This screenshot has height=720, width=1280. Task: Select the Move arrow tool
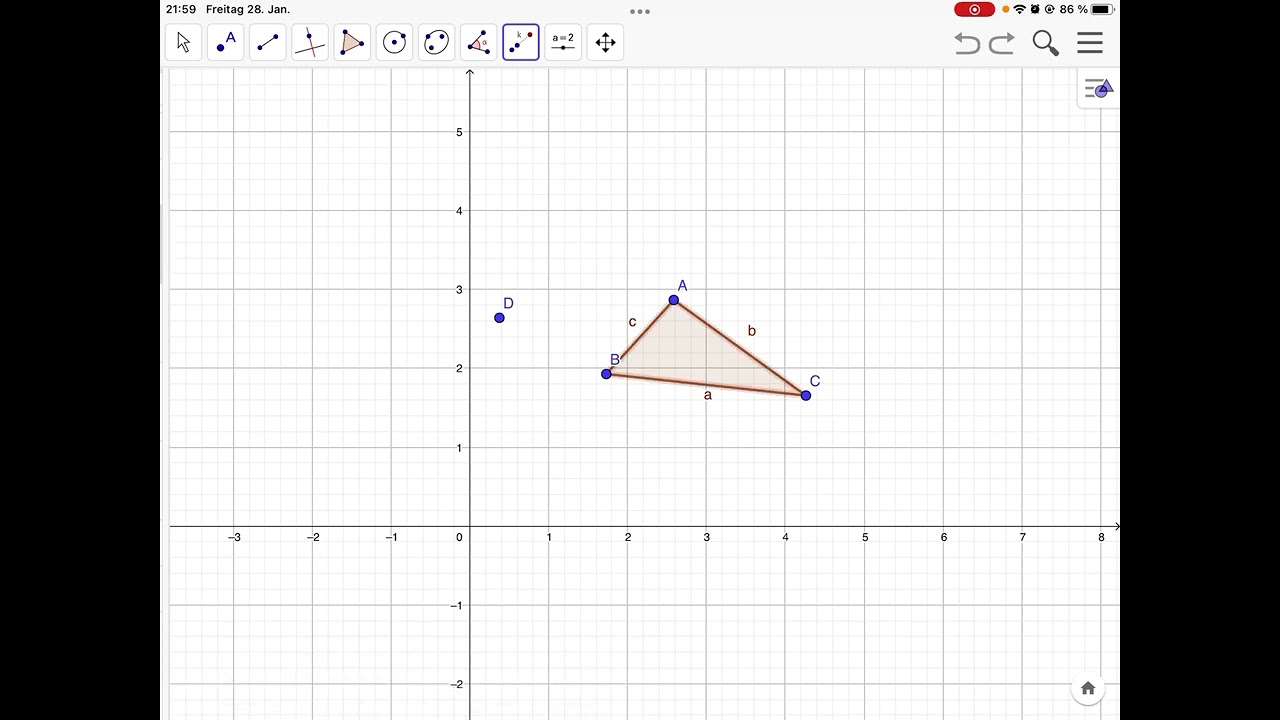(183, 42)
